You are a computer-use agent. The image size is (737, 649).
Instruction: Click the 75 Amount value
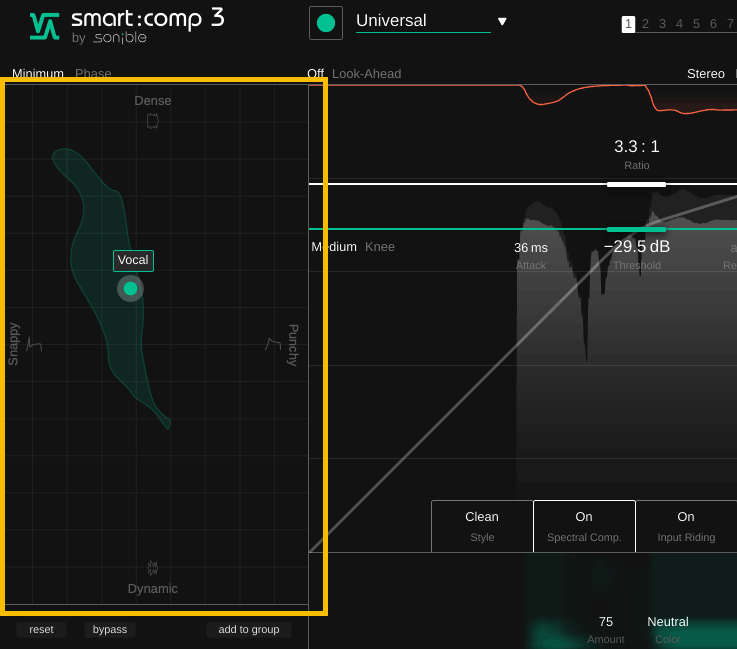(x=606, y=622)
